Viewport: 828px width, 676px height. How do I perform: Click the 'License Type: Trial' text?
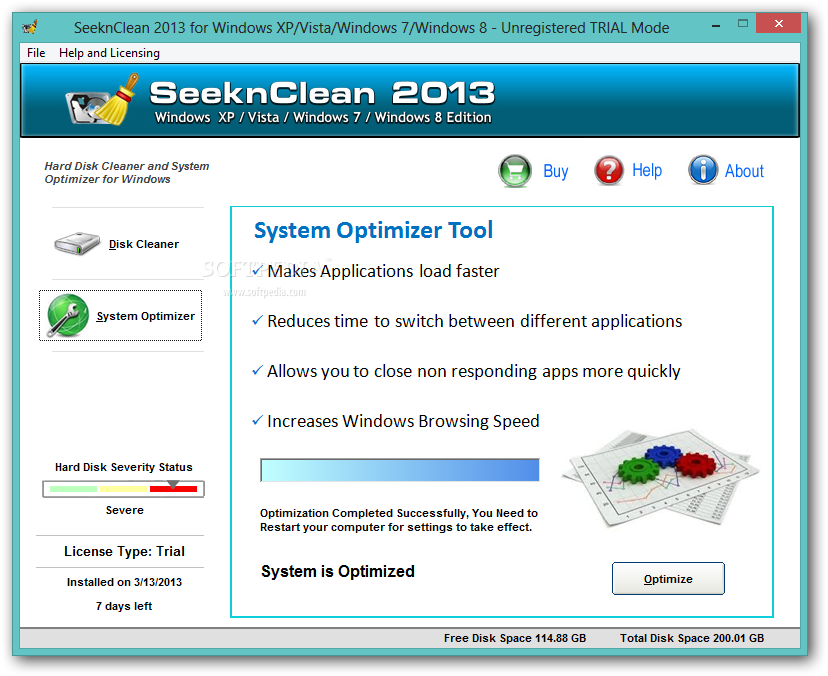tap(124, 551)
